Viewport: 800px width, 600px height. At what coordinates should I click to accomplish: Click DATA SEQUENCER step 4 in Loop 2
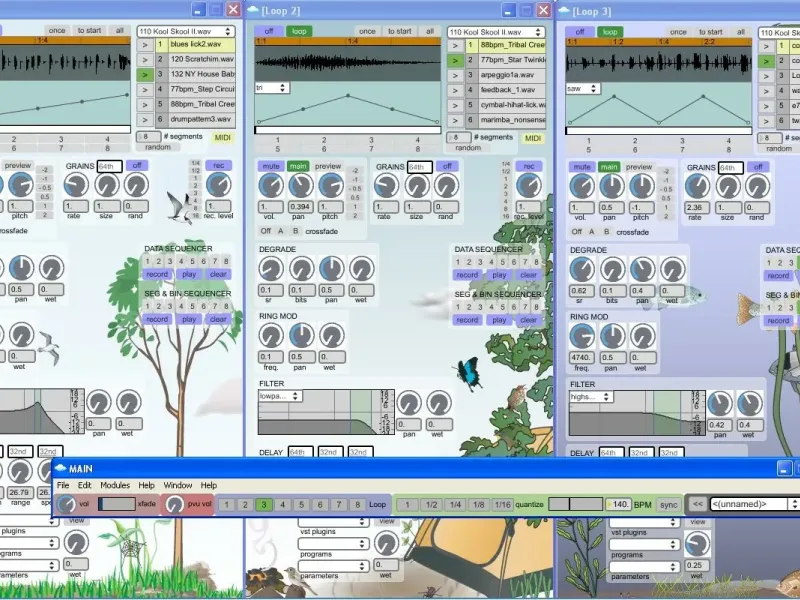pyautogui.click(x=491, y=262)
